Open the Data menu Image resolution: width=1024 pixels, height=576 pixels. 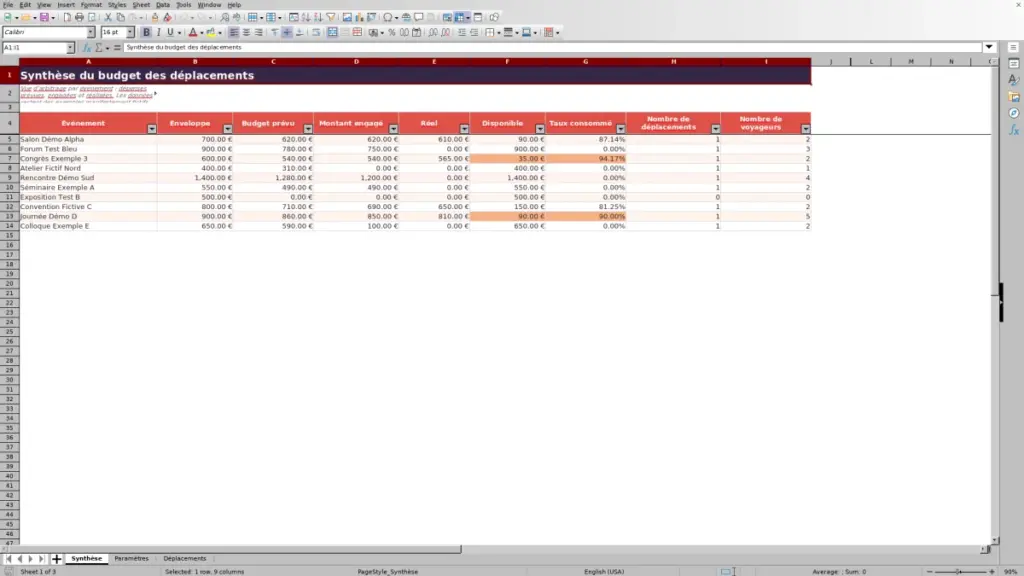tap(163, 5)
